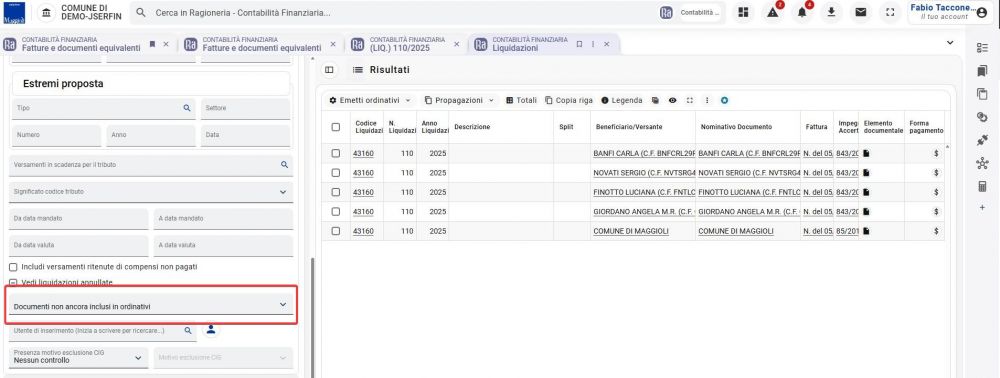Open Presenza motivo esclusione CIG dropdown

[x=79, y=357]
